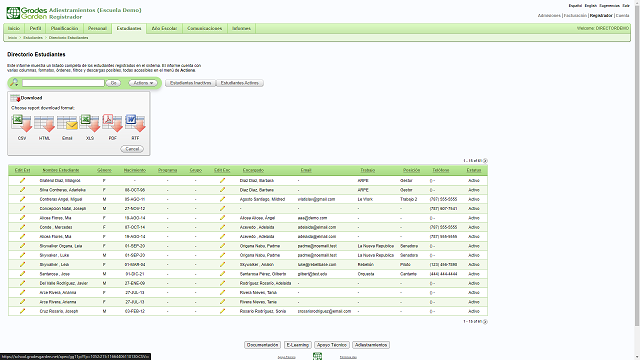Viewport: 640px width, 360px height.
Task: Open the Perfil tab
Action: [36, 28]
